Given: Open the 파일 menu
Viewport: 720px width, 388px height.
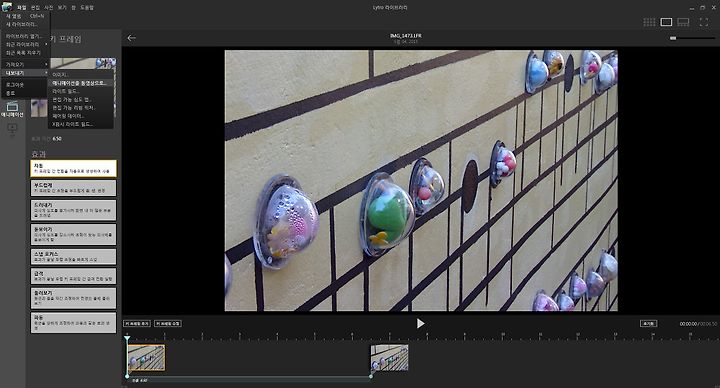Looking at the screenshot, I should click(x=22, y=8).
